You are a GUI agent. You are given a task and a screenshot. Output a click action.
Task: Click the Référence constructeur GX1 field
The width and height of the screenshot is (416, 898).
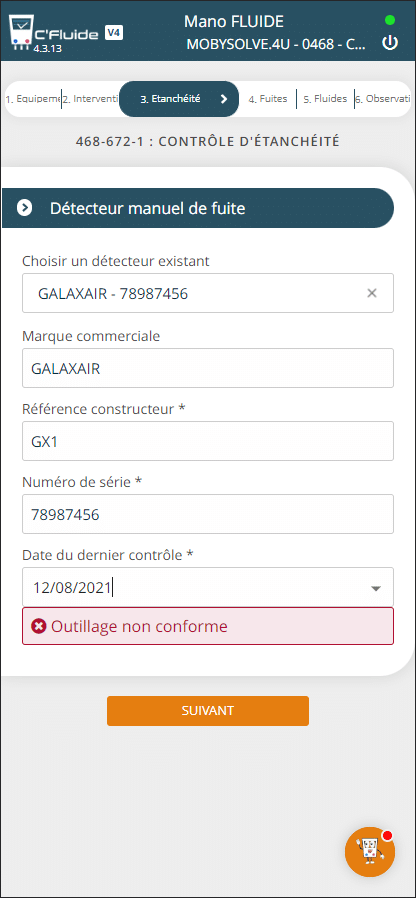(208, 441)
